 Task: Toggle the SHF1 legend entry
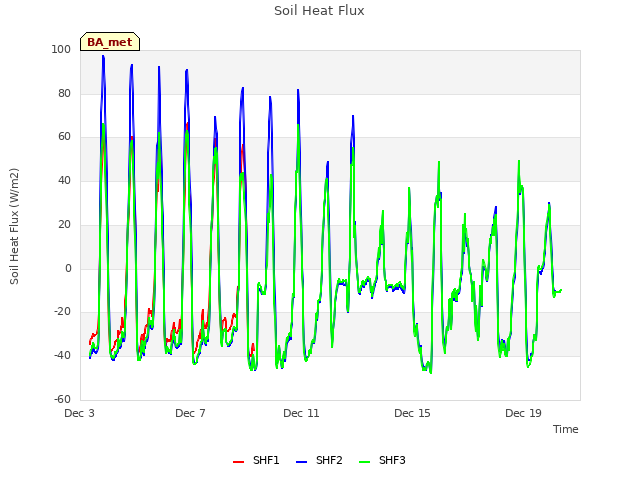(x=256, y=460)
